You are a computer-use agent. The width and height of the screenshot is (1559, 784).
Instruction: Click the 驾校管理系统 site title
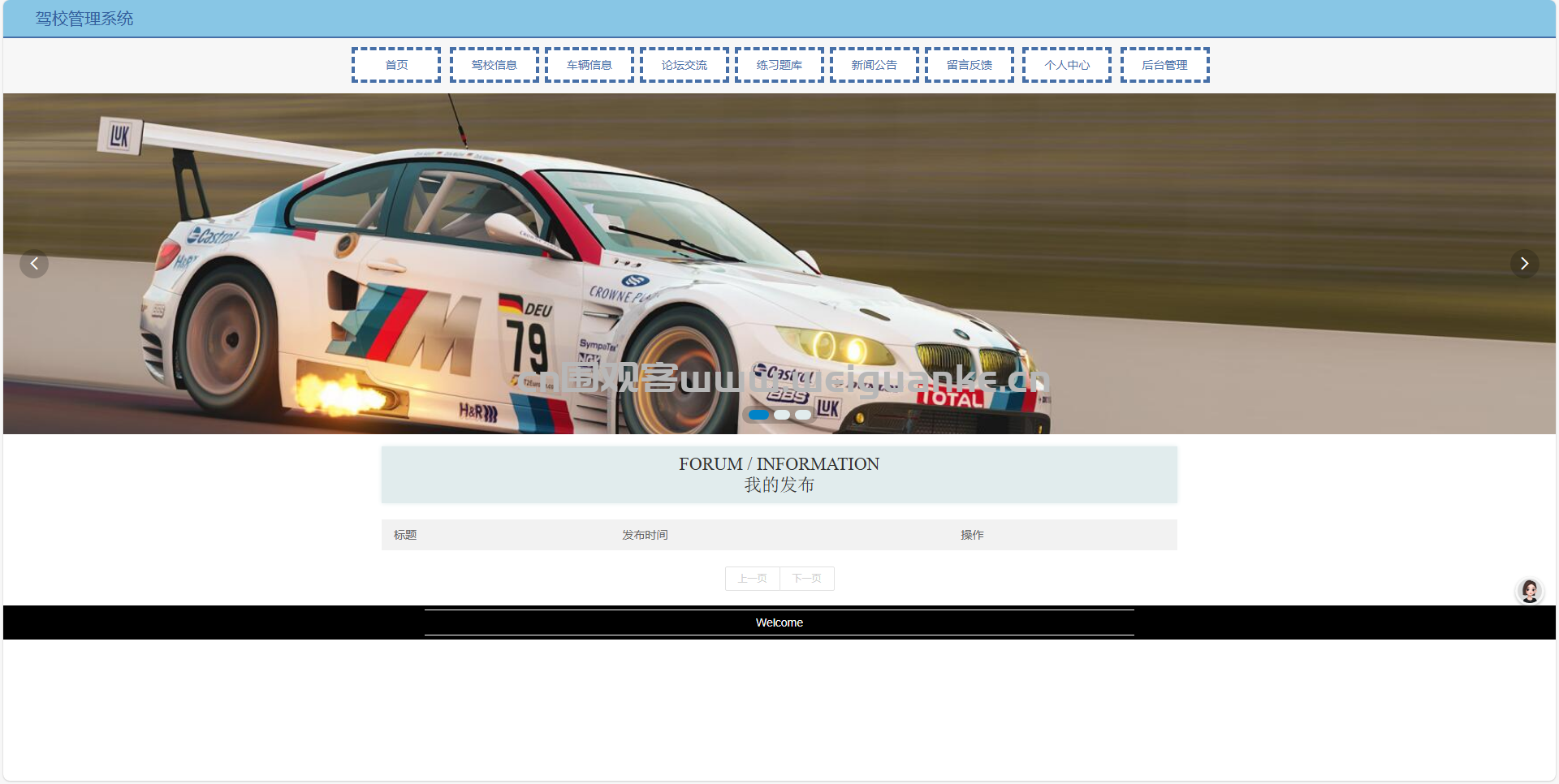point(84,19)
